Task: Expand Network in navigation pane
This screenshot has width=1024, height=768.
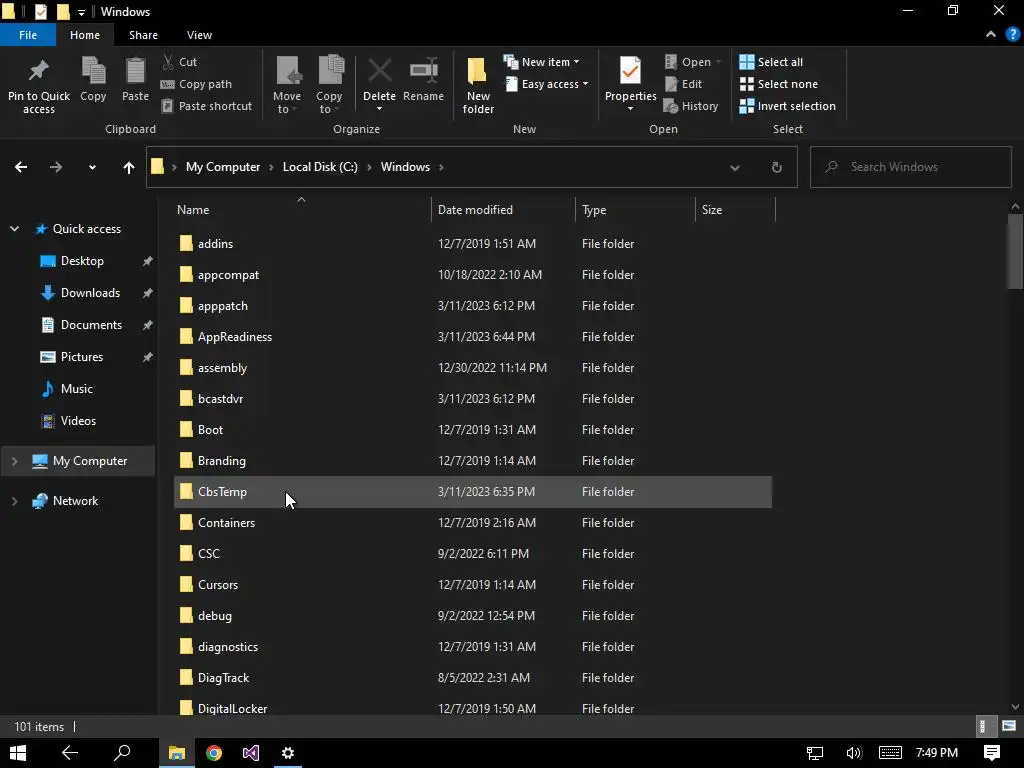Action: click(x=14, y=501)
